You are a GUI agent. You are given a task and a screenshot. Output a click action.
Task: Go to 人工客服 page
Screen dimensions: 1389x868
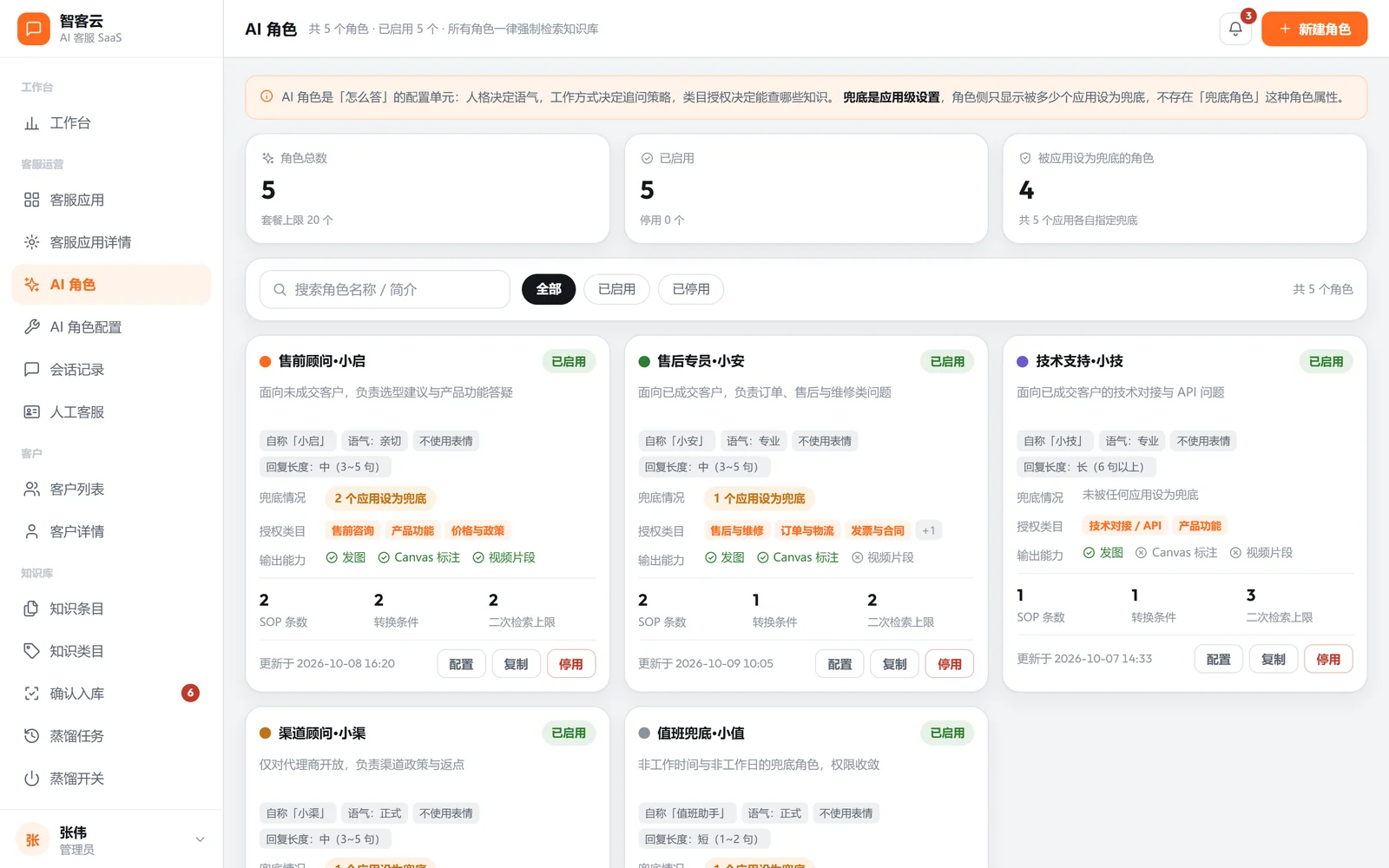coord(111,412)
